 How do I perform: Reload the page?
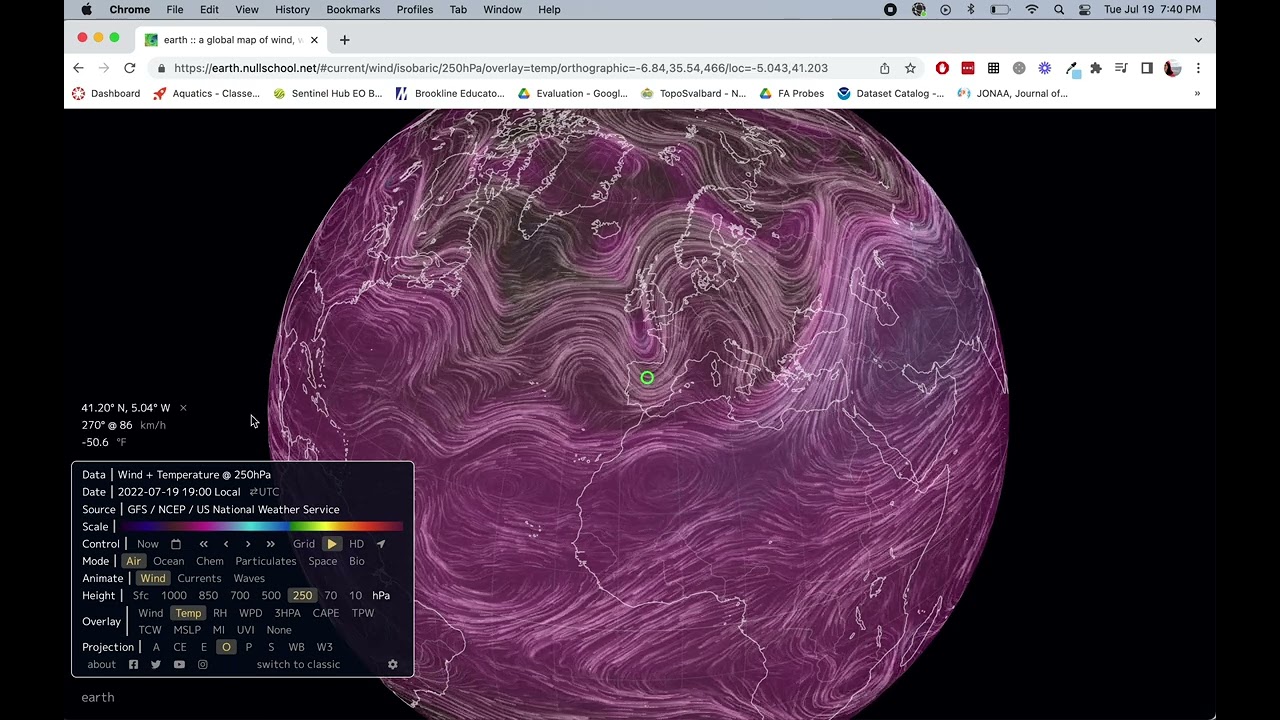tap(129, 68)
